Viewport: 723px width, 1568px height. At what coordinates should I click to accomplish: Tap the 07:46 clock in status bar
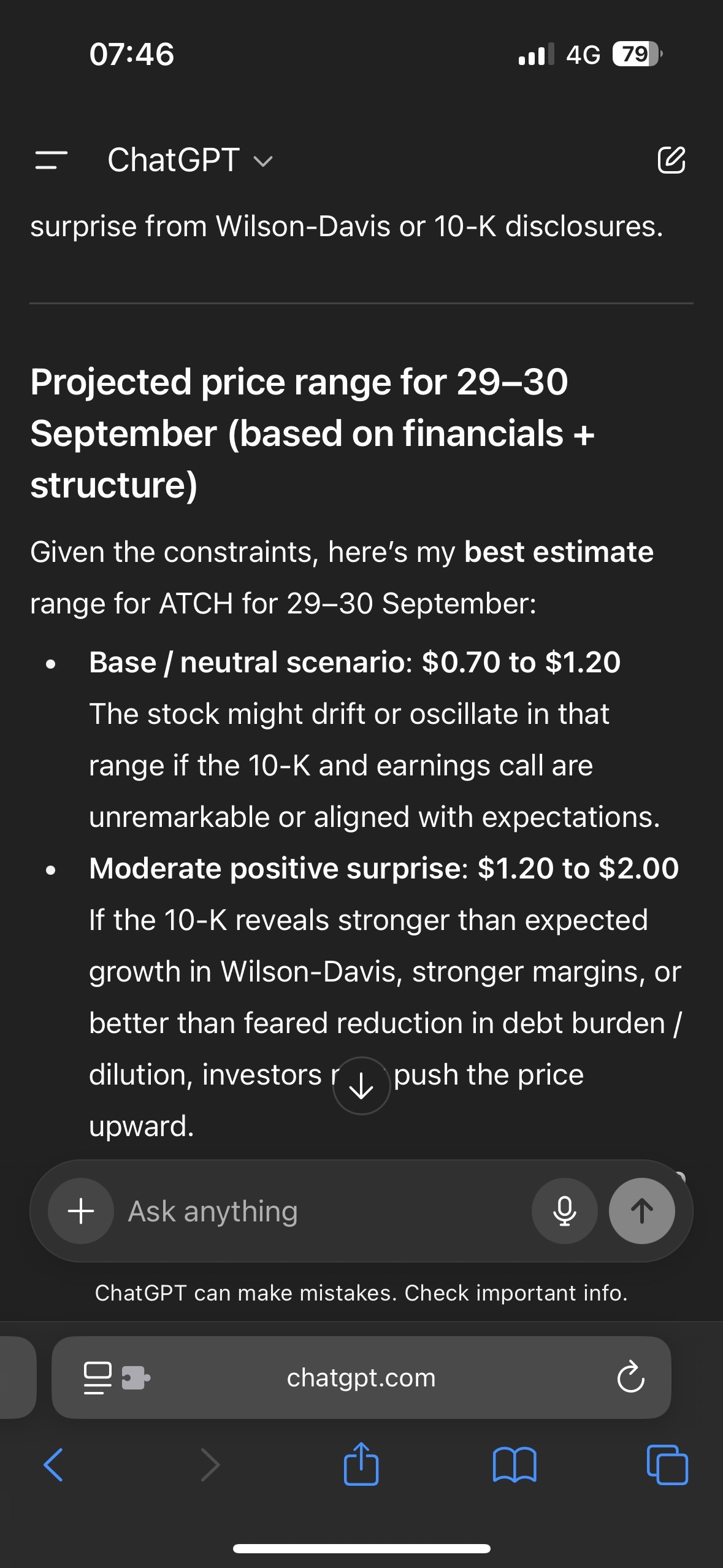click(x=132, y=55)
